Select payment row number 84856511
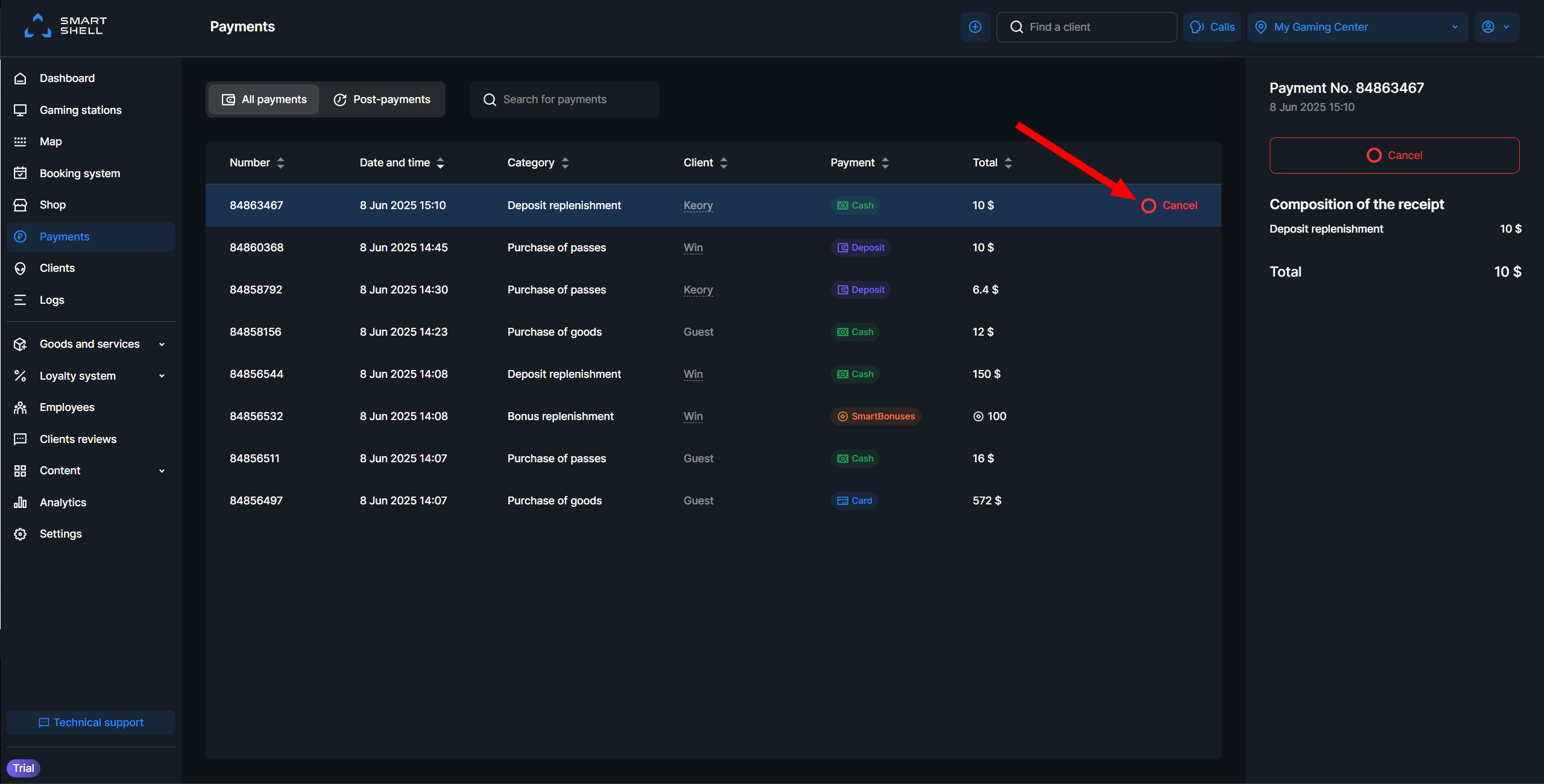This screenshot has height=784, width=1544. pyautogui.click(x=713, y=459)
